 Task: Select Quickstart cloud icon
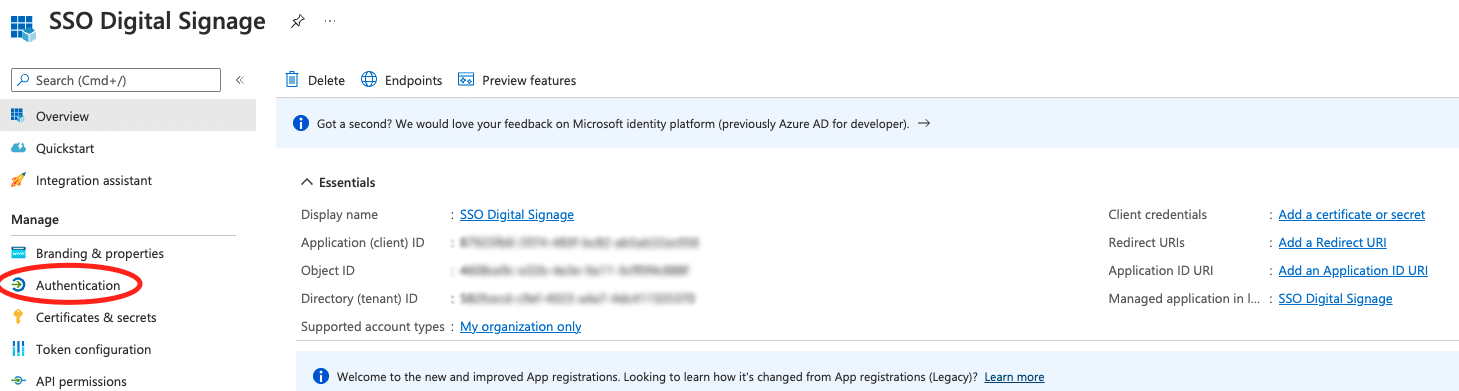point(18,148)
